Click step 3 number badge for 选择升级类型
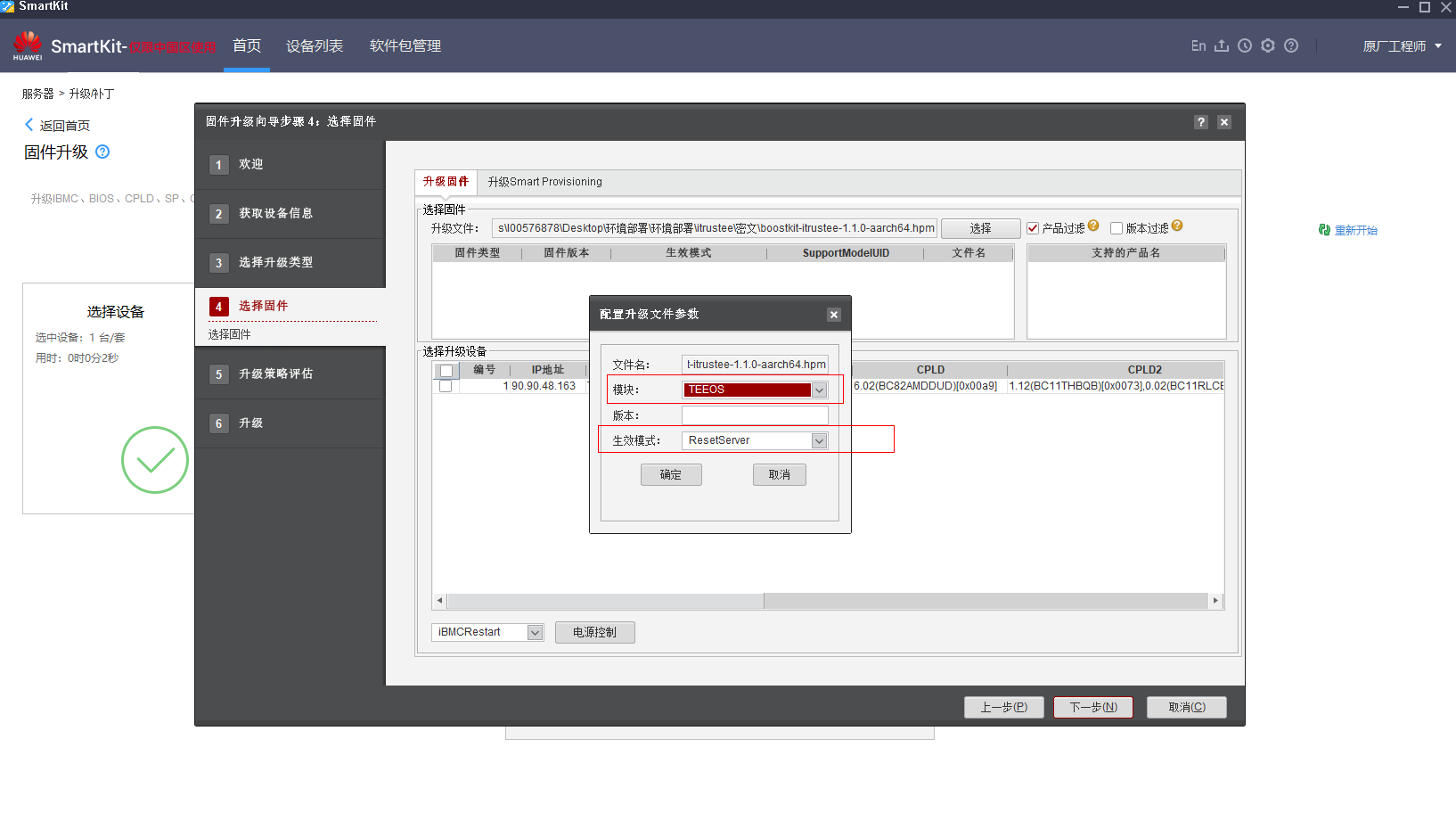This screenshot has width=1456, height=813. click(218, 263)
